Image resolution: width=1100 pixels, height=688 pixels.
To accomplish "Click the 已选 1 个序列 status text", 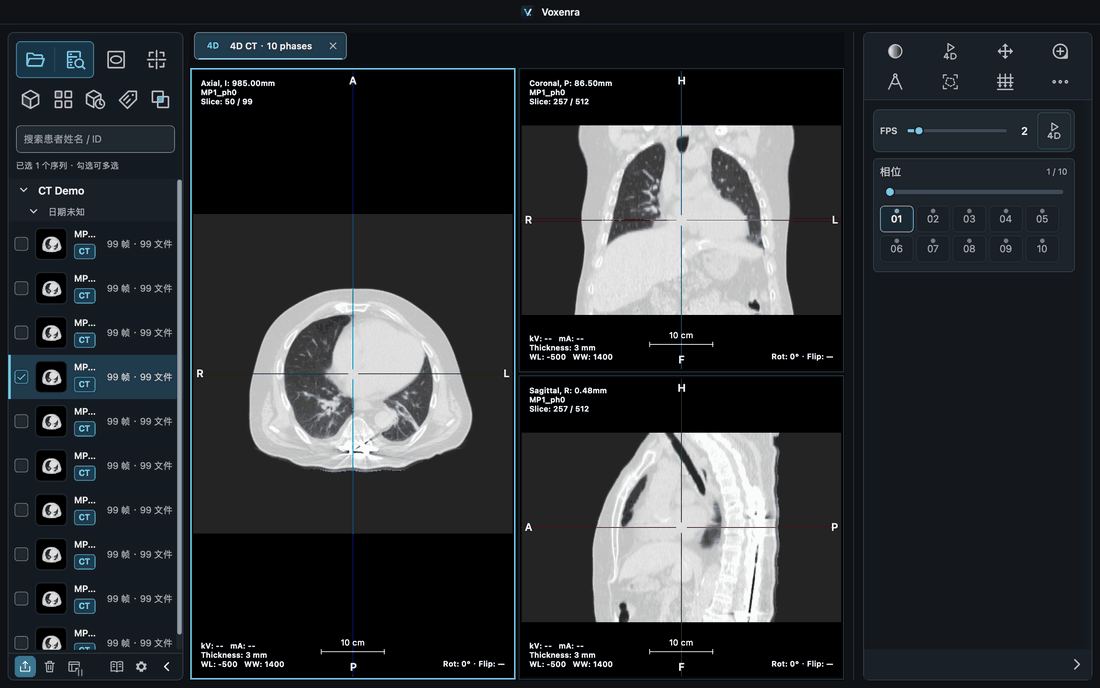I will (67, 166).
